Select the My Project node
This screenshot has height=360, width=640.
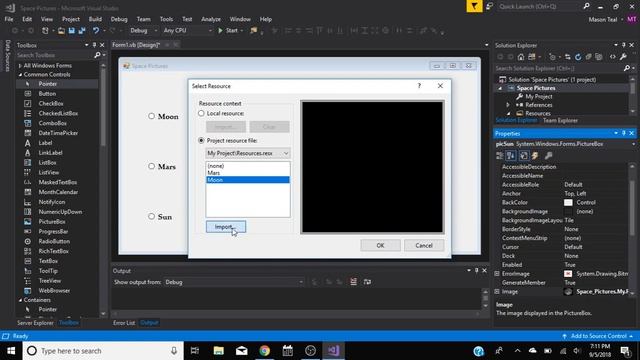tap(538, 97)
